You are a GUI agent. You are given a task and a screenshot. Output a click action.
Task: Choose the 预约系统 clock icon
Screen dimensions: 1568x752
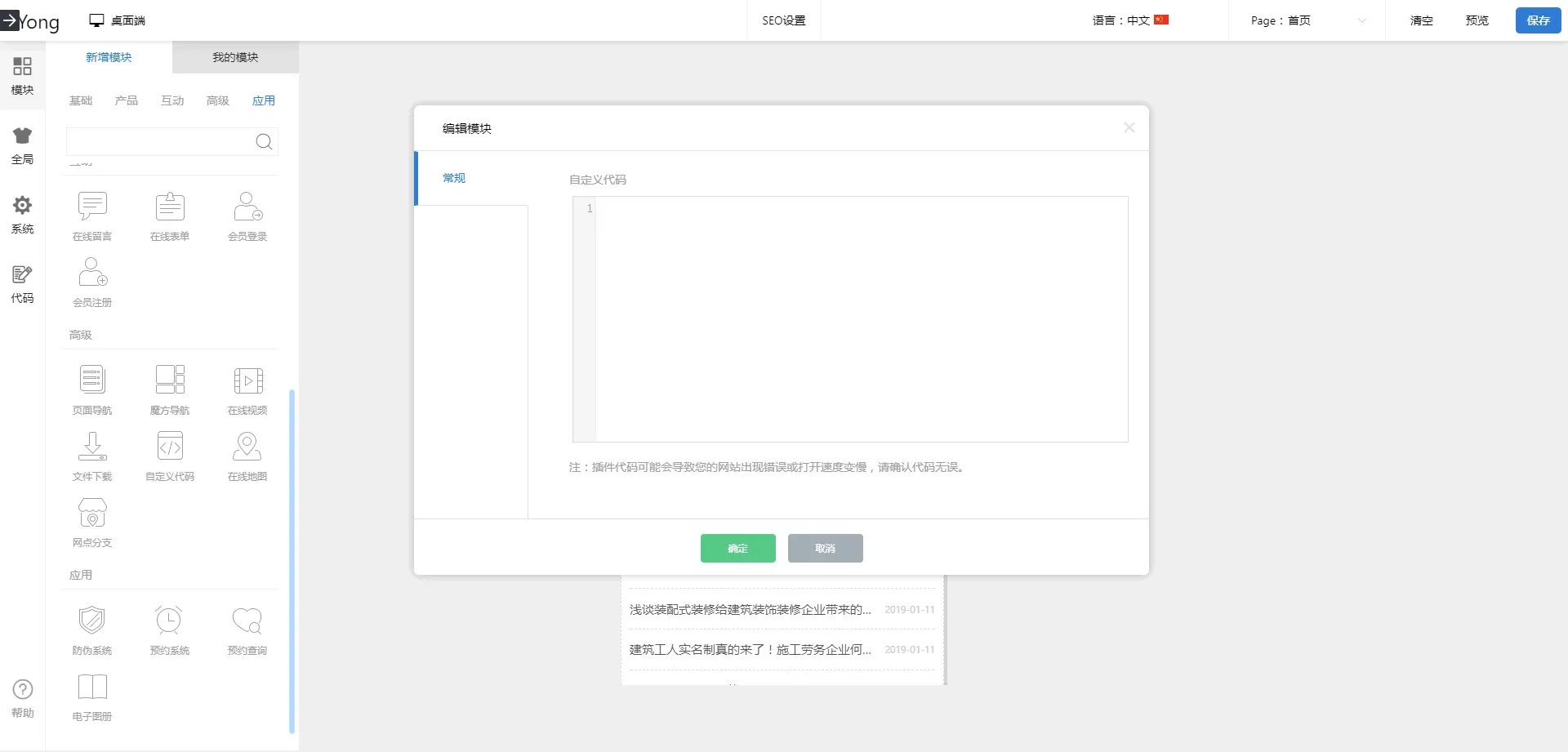point(170,621)
